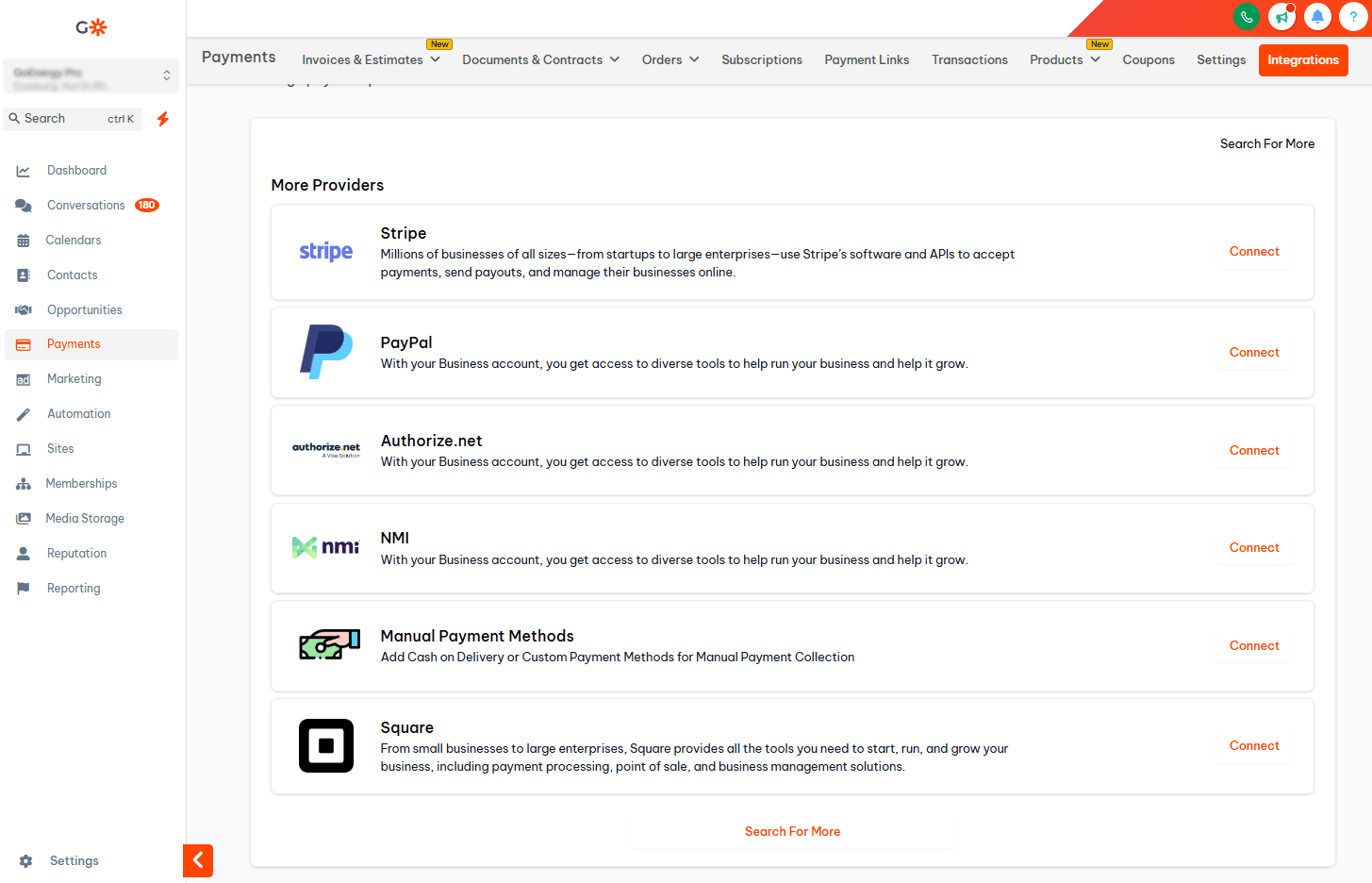The width and height of the screenshot is (1372, 883).
Task: Click the Conversations chat bubble icon
Action: click(x=24, y=206)
